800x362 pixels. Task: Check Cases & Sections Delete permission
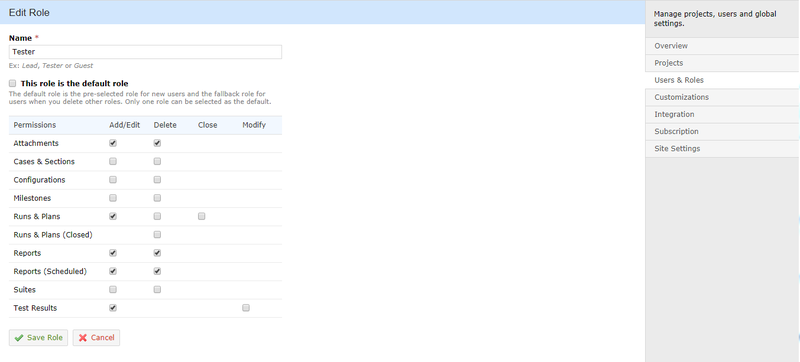point(157,162)
